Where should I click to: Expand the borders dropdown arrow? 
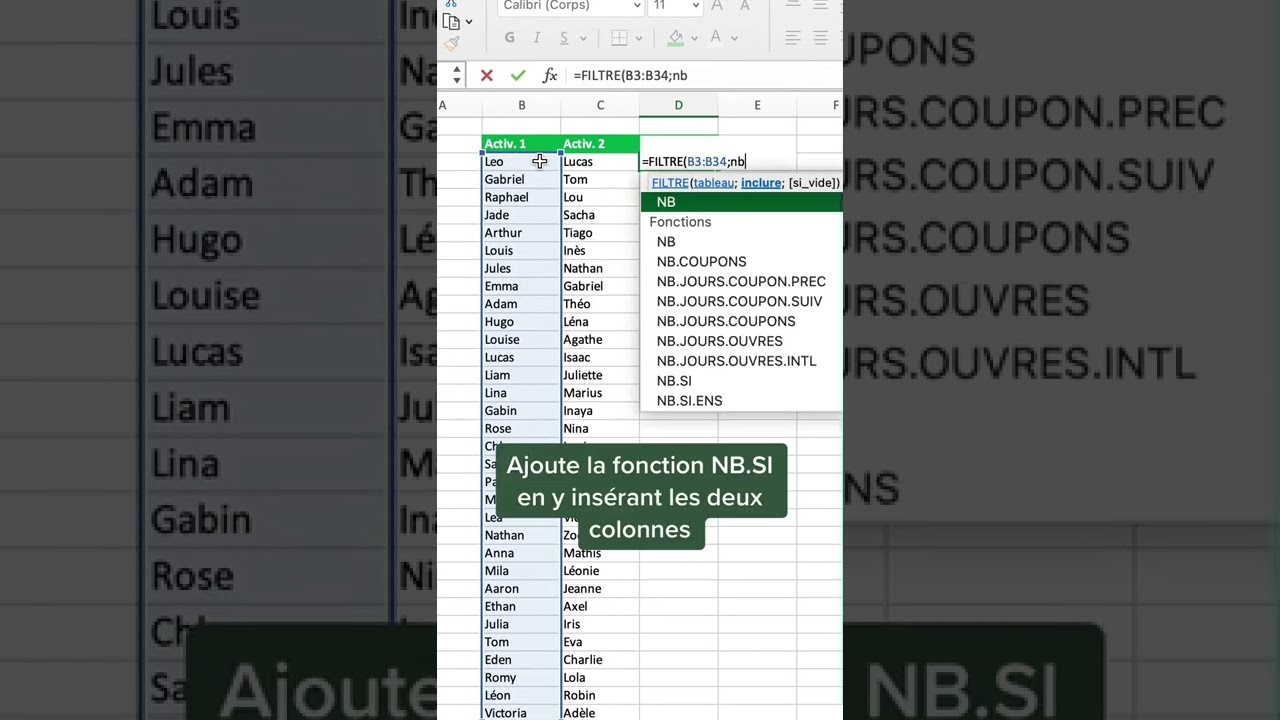click(x=638, y=39)
